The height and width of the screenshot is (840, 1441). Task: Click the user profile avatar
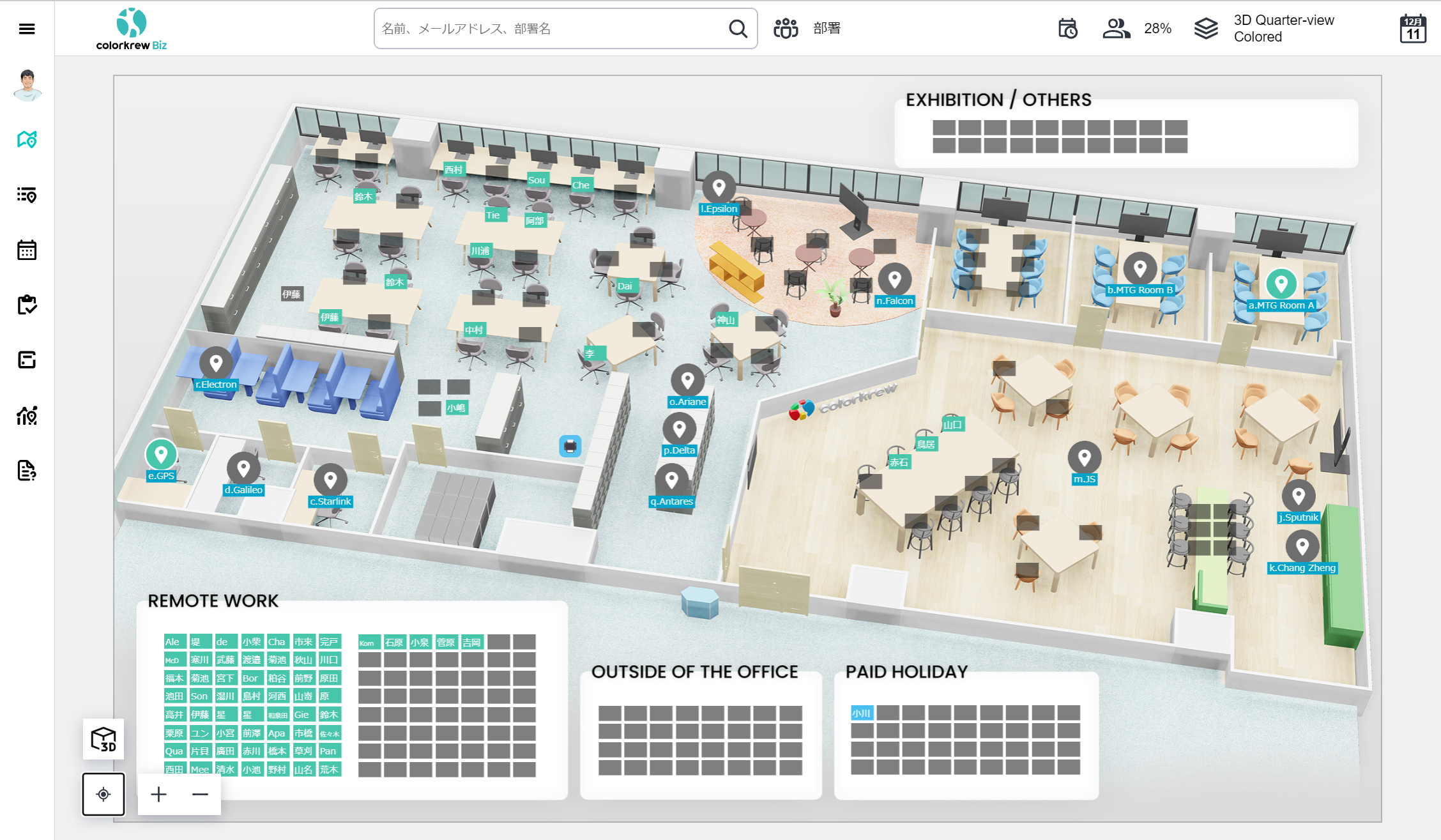pyautogui.click(x=27, y=85)
